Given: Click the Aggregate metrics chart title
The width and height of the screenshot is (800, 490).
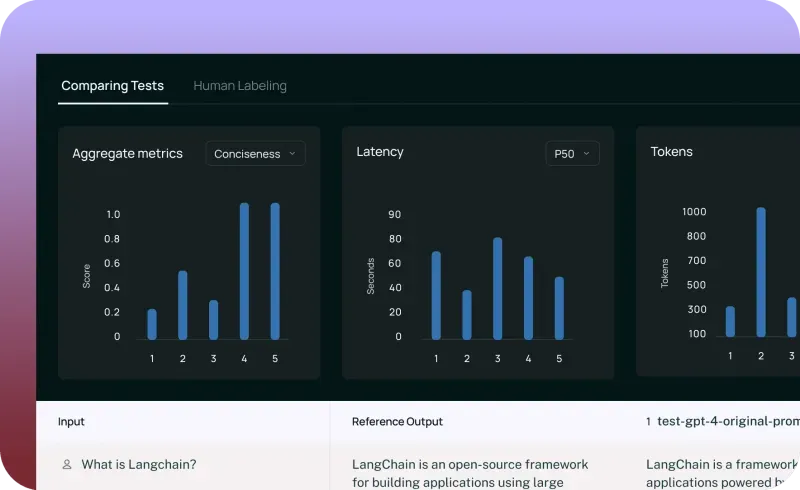Looking at the screenshot, I should coord(128,154).
